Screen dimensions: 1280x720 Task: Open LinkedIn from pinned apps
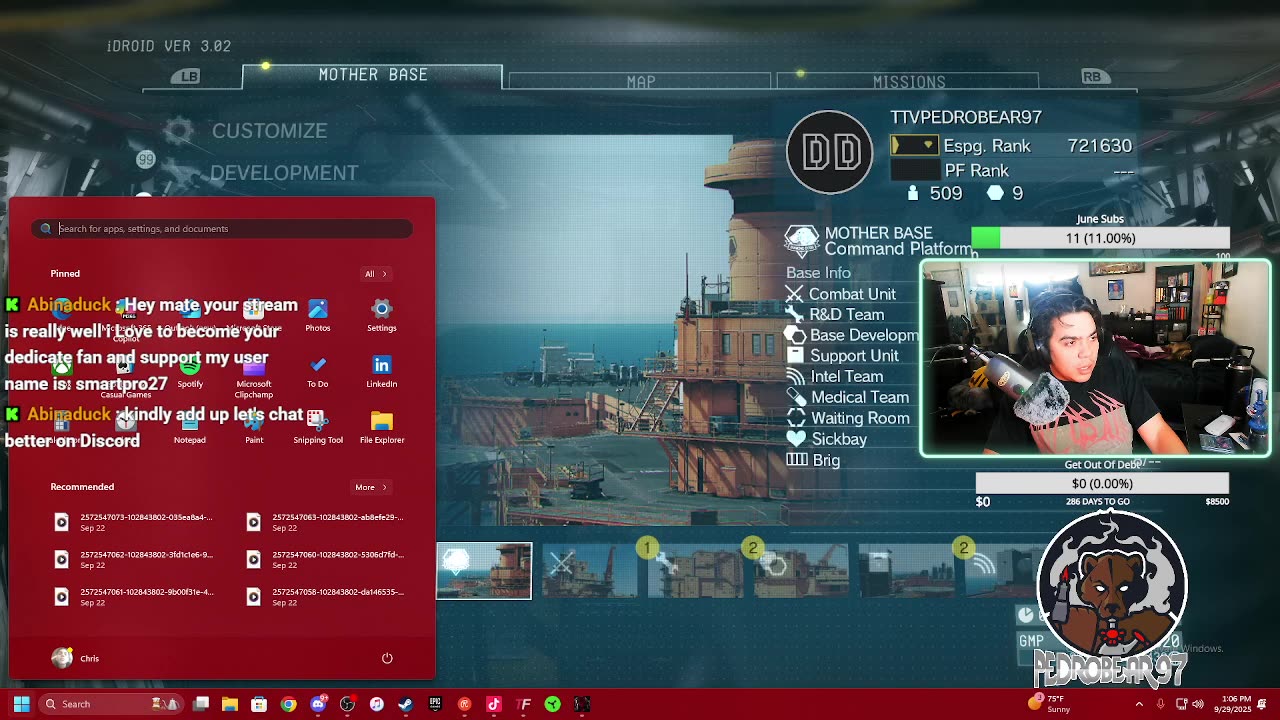382,371
